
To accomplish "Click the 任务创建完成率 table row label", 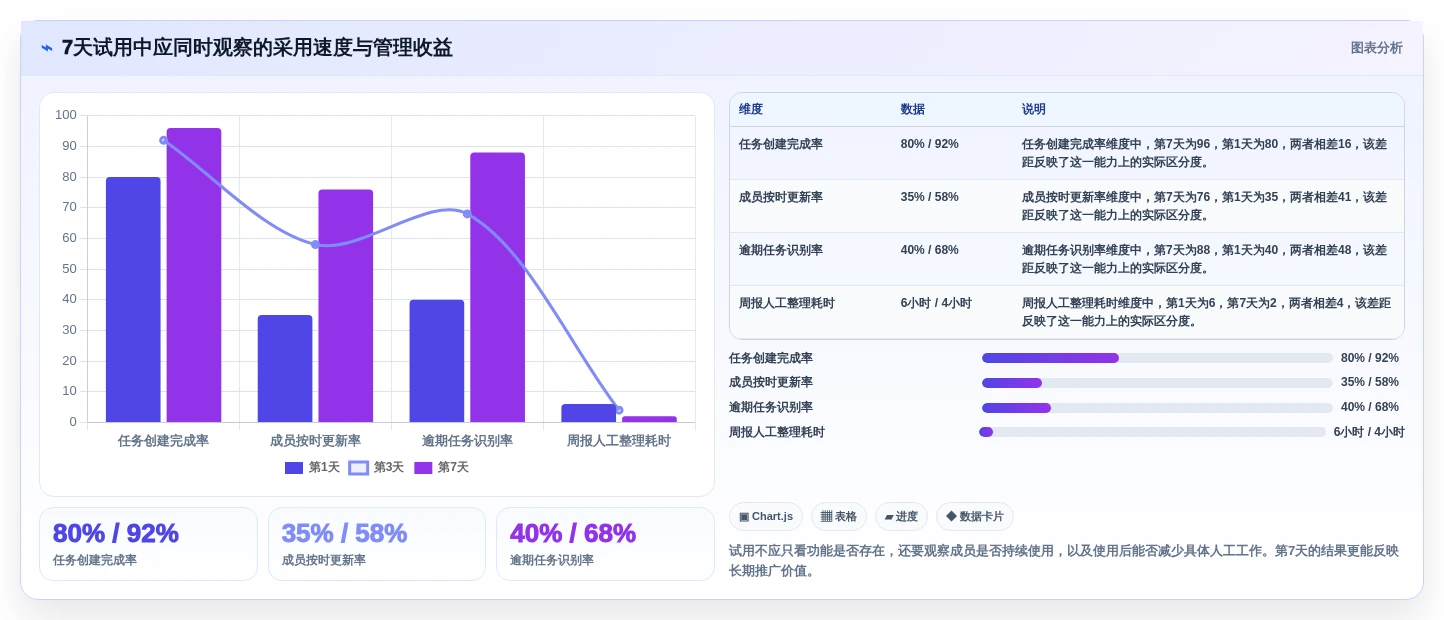I will click(x=781, y=144).
